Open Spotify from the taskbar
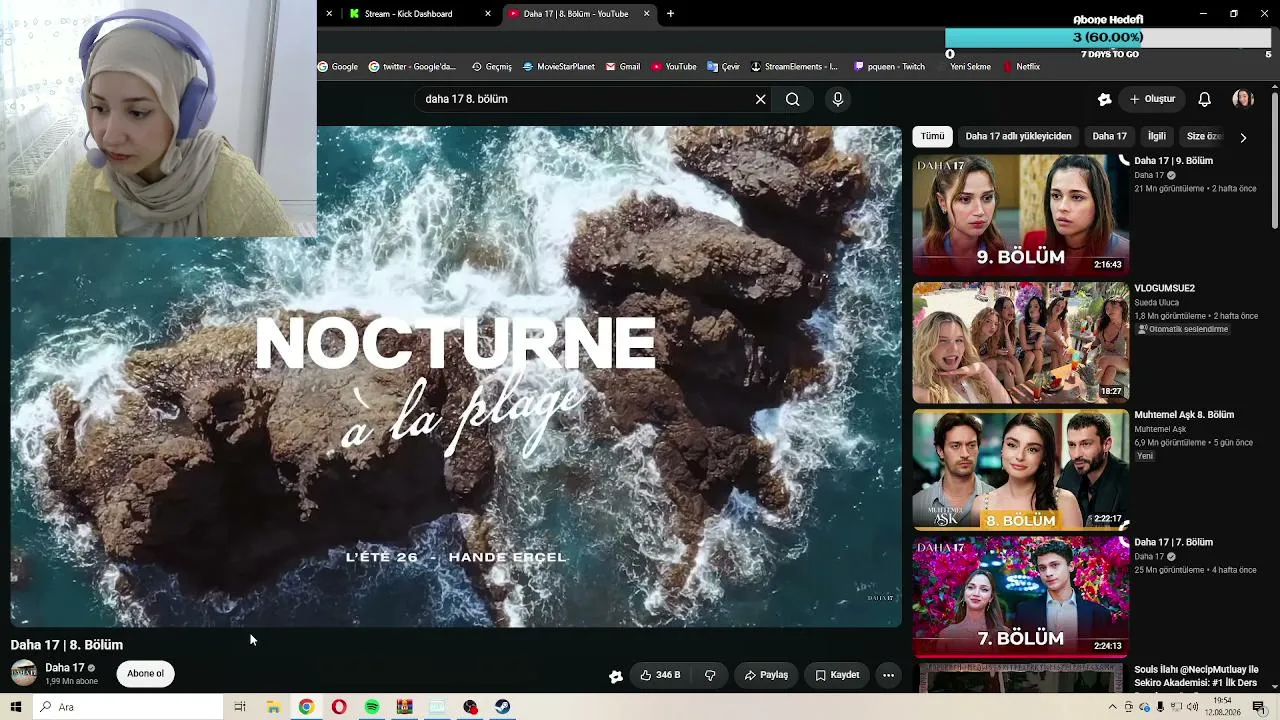Image resolution: width=1280 pixels, height=720 pixels. point(372,707)
